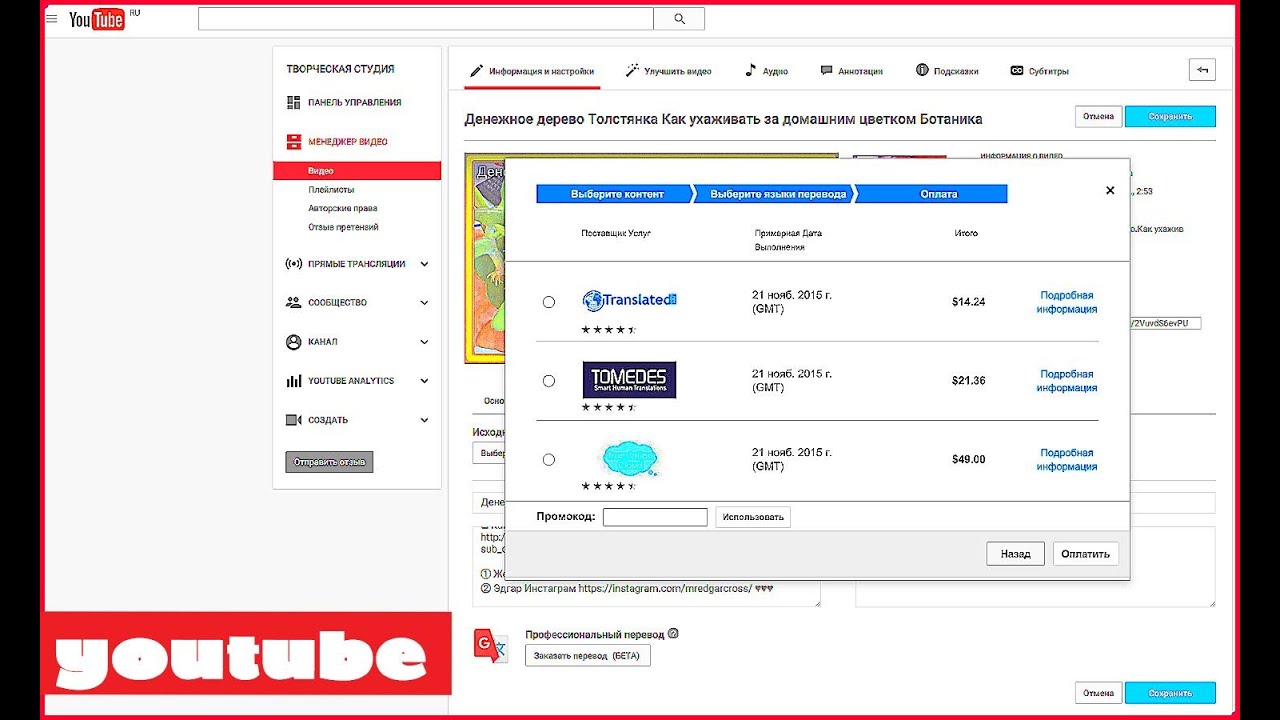The width and height of the screenshot is (1280, 720).
Task: Click the top Сохранить button
Action: 1170,116
